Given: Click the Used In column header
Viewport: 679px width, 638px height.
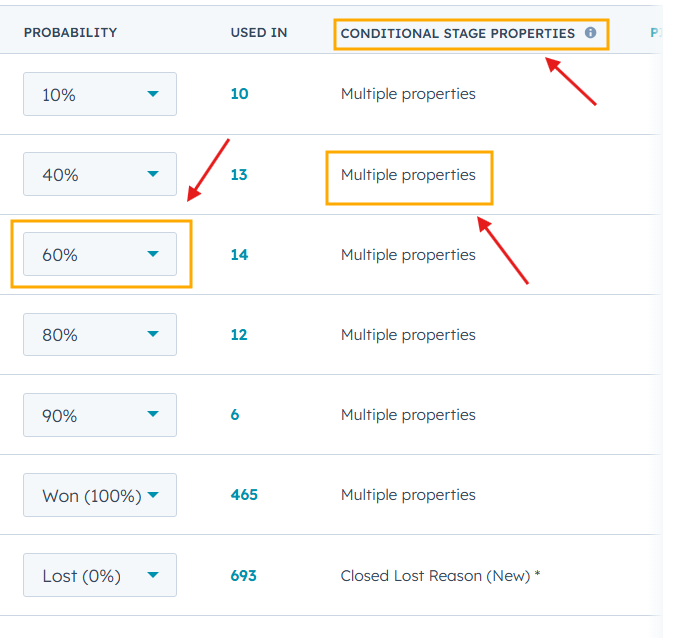Looking at the screenshot, I should 259,33.
